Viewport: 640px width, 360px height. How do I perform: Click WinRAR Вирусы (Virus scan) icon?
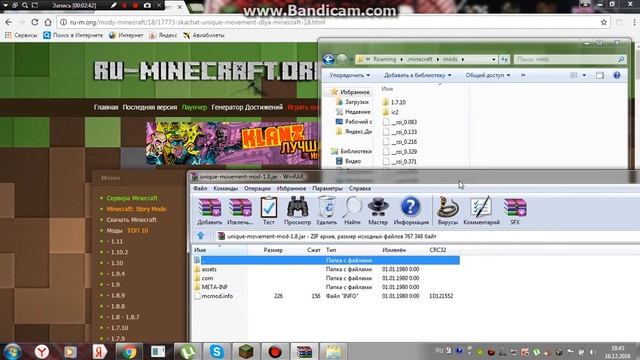tap(448, 211)
